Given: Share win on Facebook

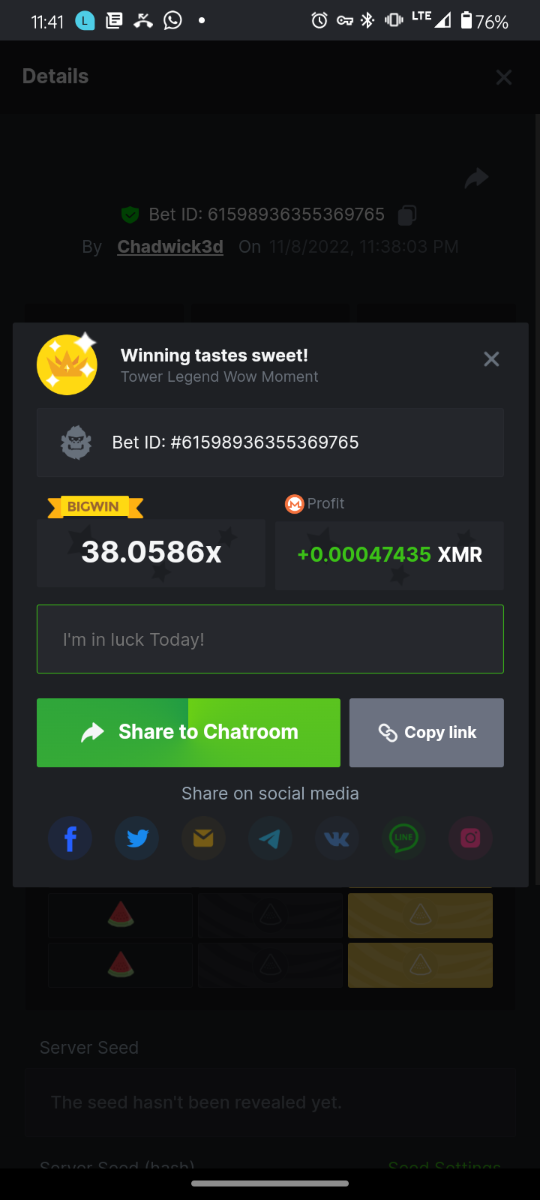Looking at the screenshot, I should click(x=70, y=838).
